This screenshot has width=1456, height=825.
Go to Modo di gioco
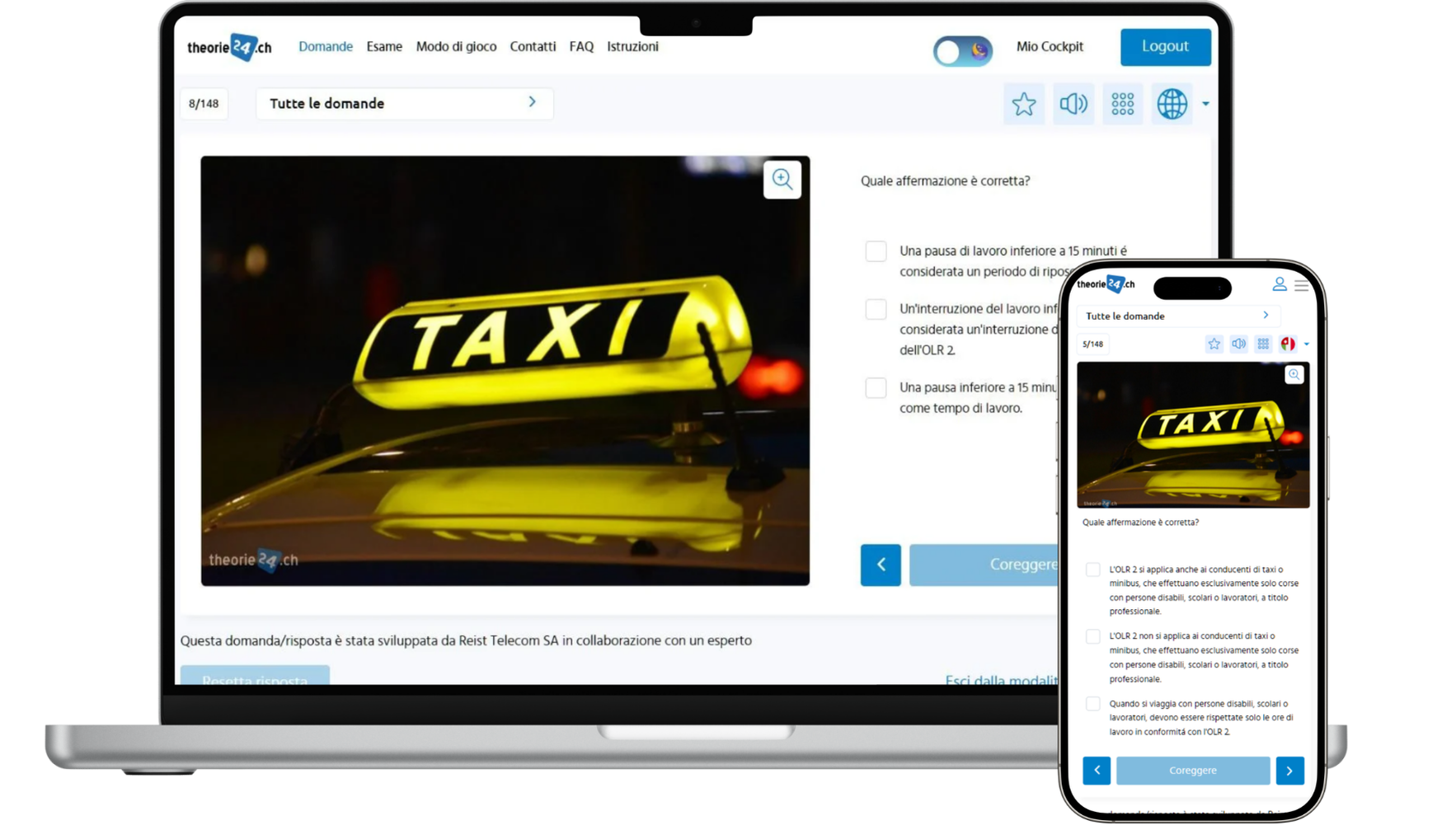[456, 47]
